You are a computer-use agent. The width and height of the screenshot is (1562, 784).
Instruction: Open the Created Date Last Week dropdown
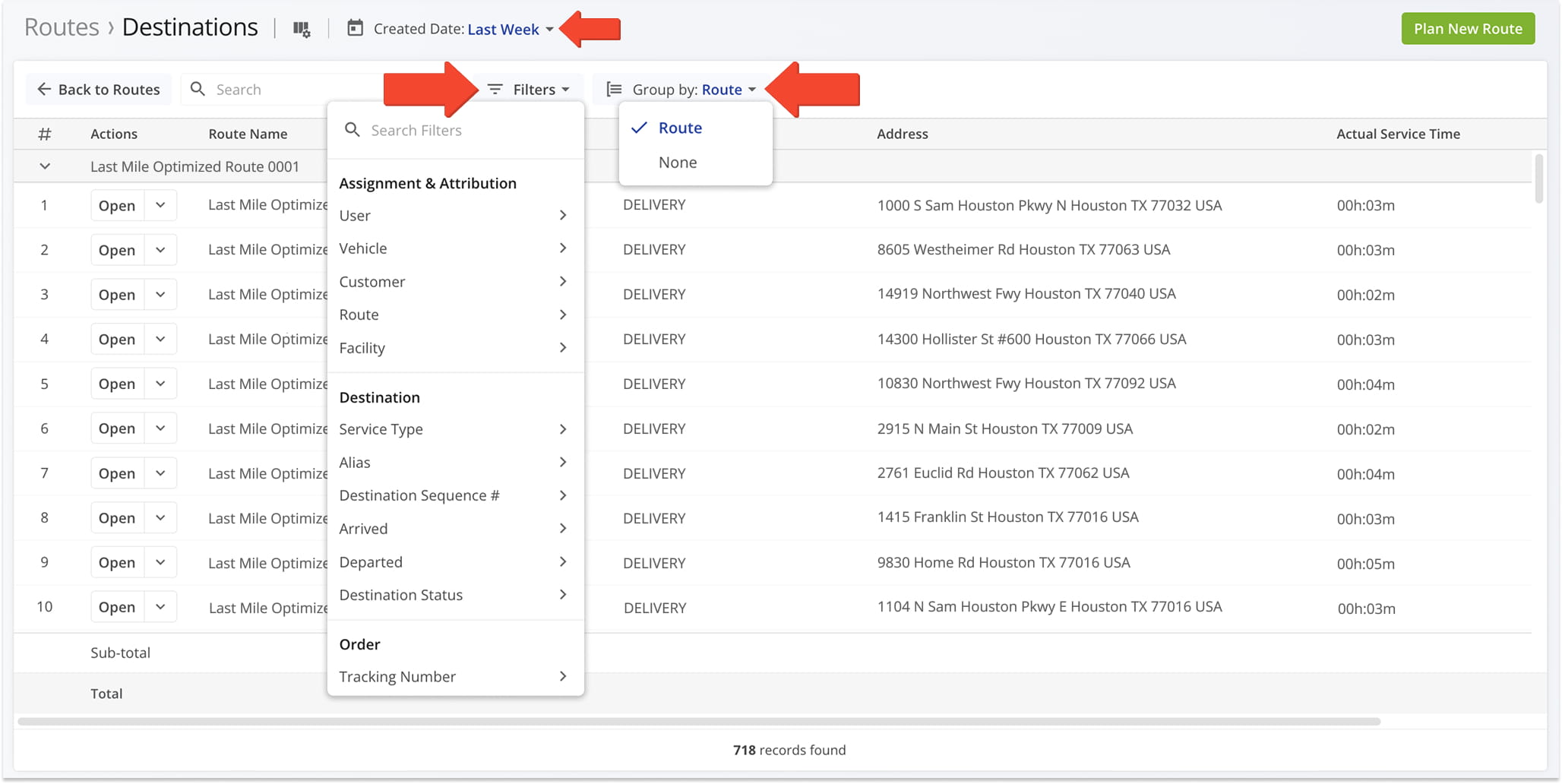[510, 29]
